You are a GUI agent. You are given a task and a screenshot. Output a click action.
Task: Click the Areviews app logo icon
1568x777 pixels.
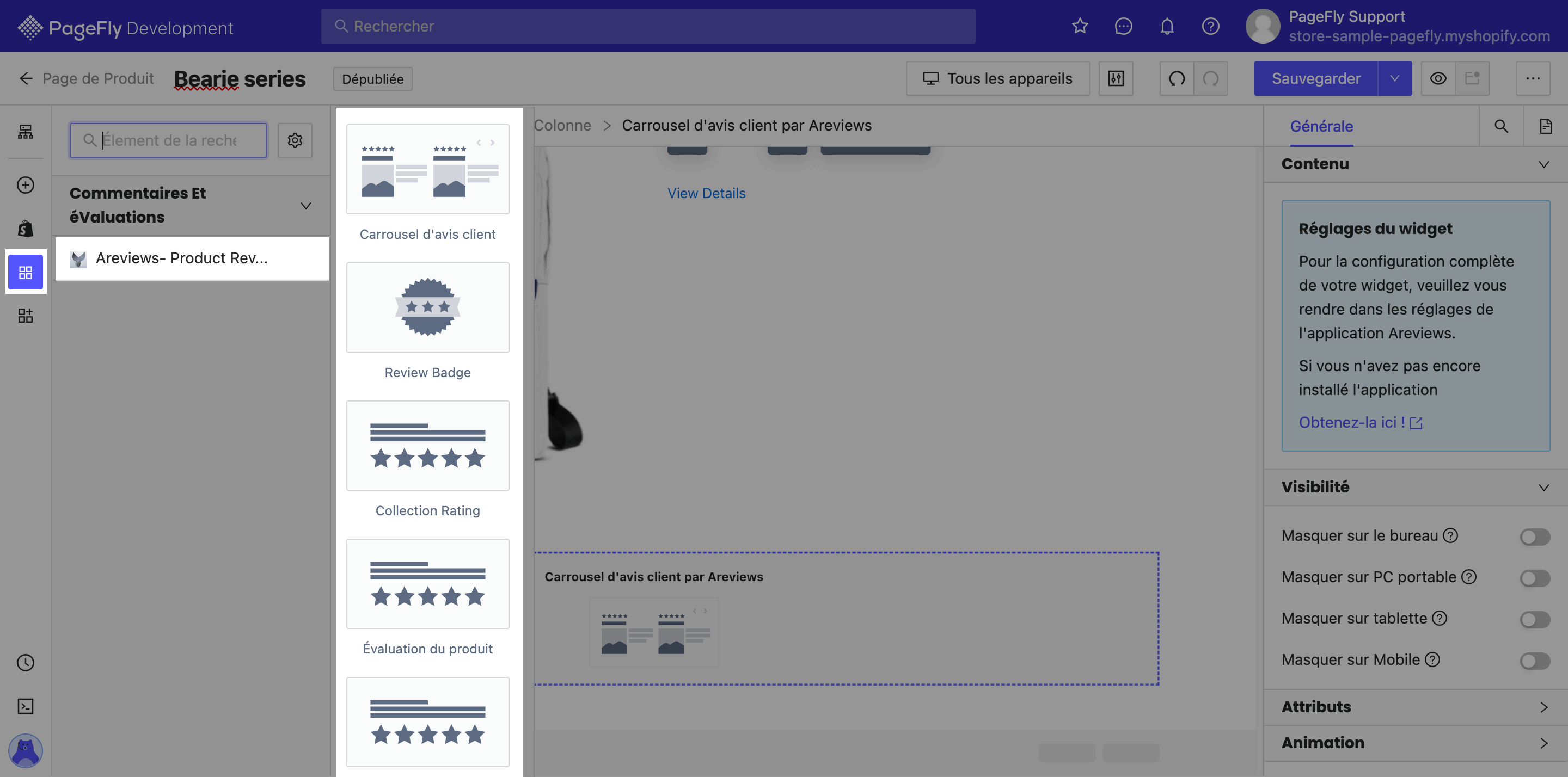(x=78, y=258)
